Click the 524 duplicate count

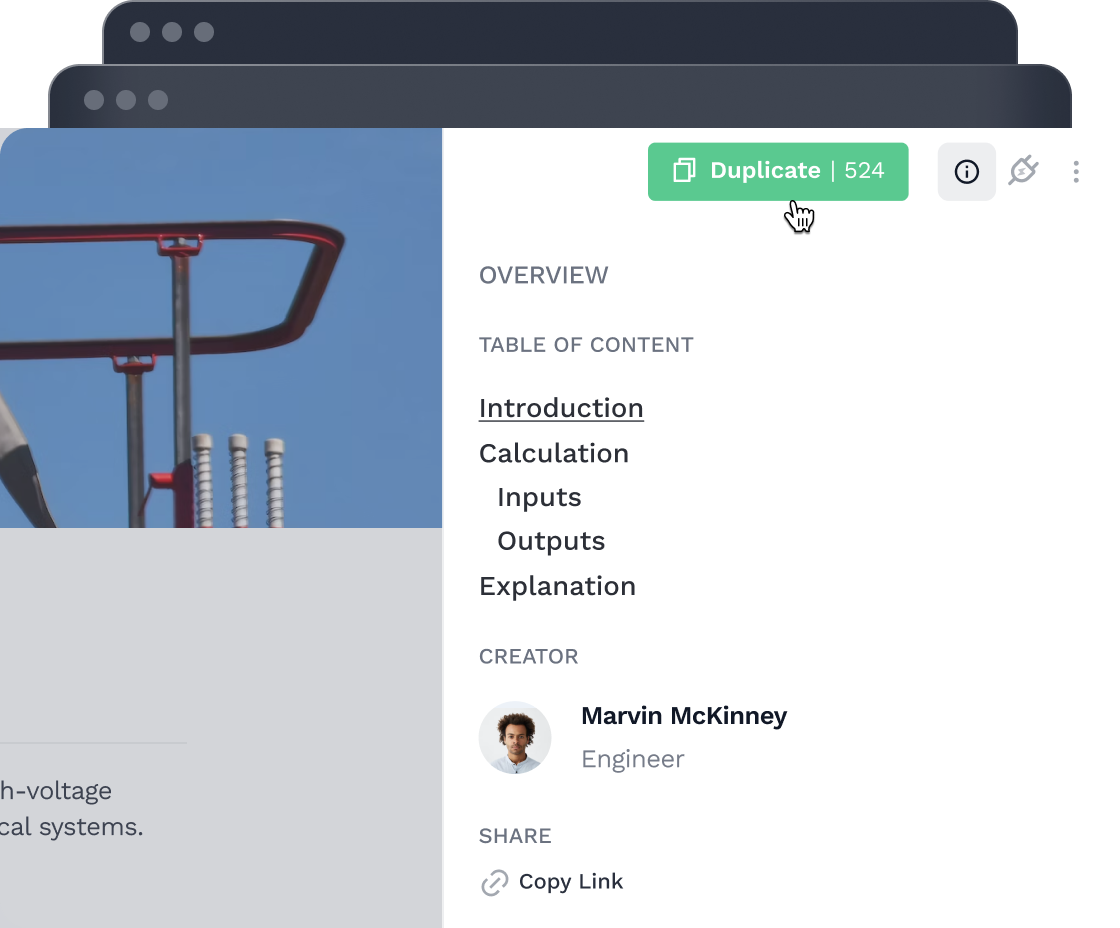click(864, 171)
